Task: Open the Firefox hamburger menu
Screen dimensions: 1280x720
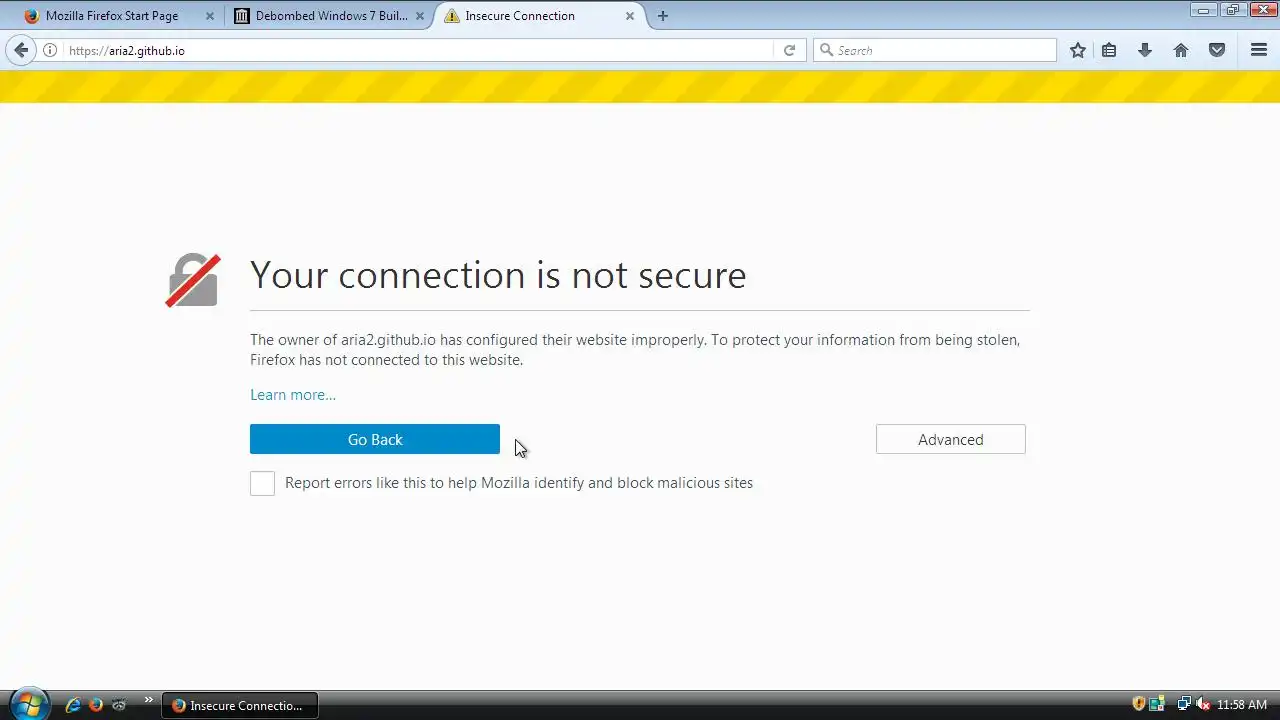Action: 1259,50
